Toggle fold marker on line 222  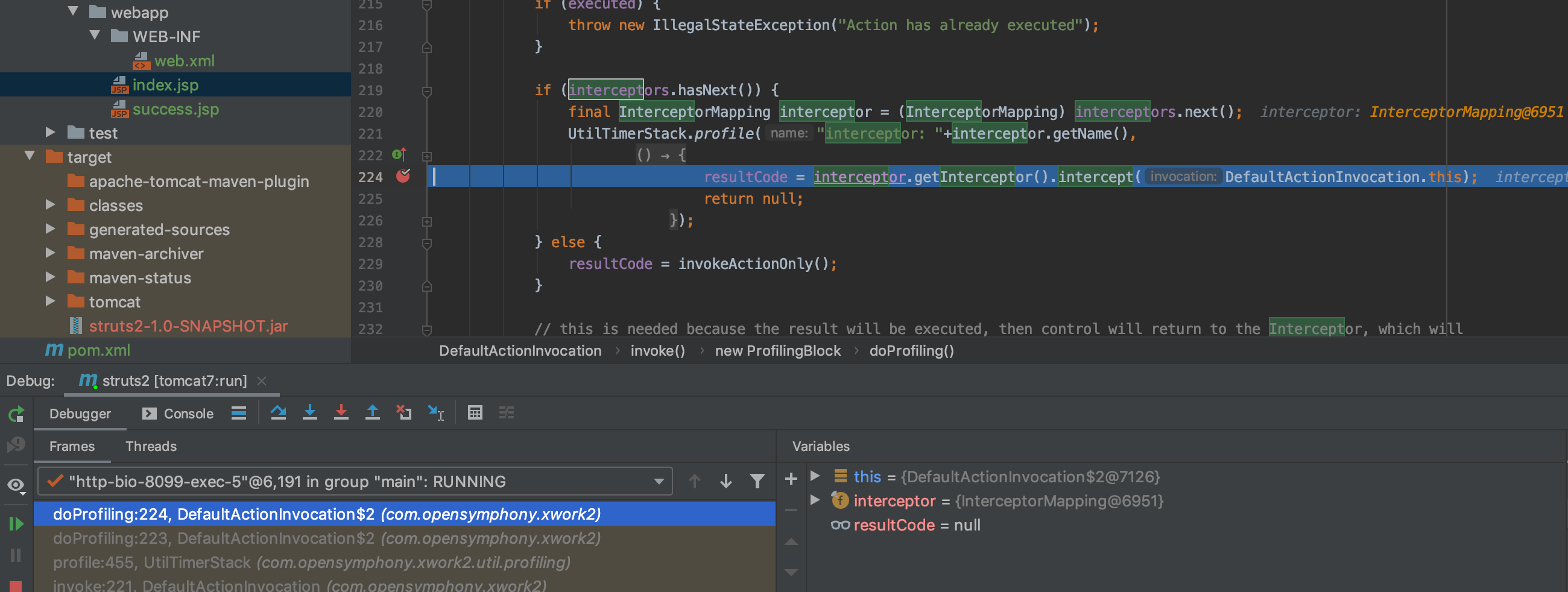point(427,156)
